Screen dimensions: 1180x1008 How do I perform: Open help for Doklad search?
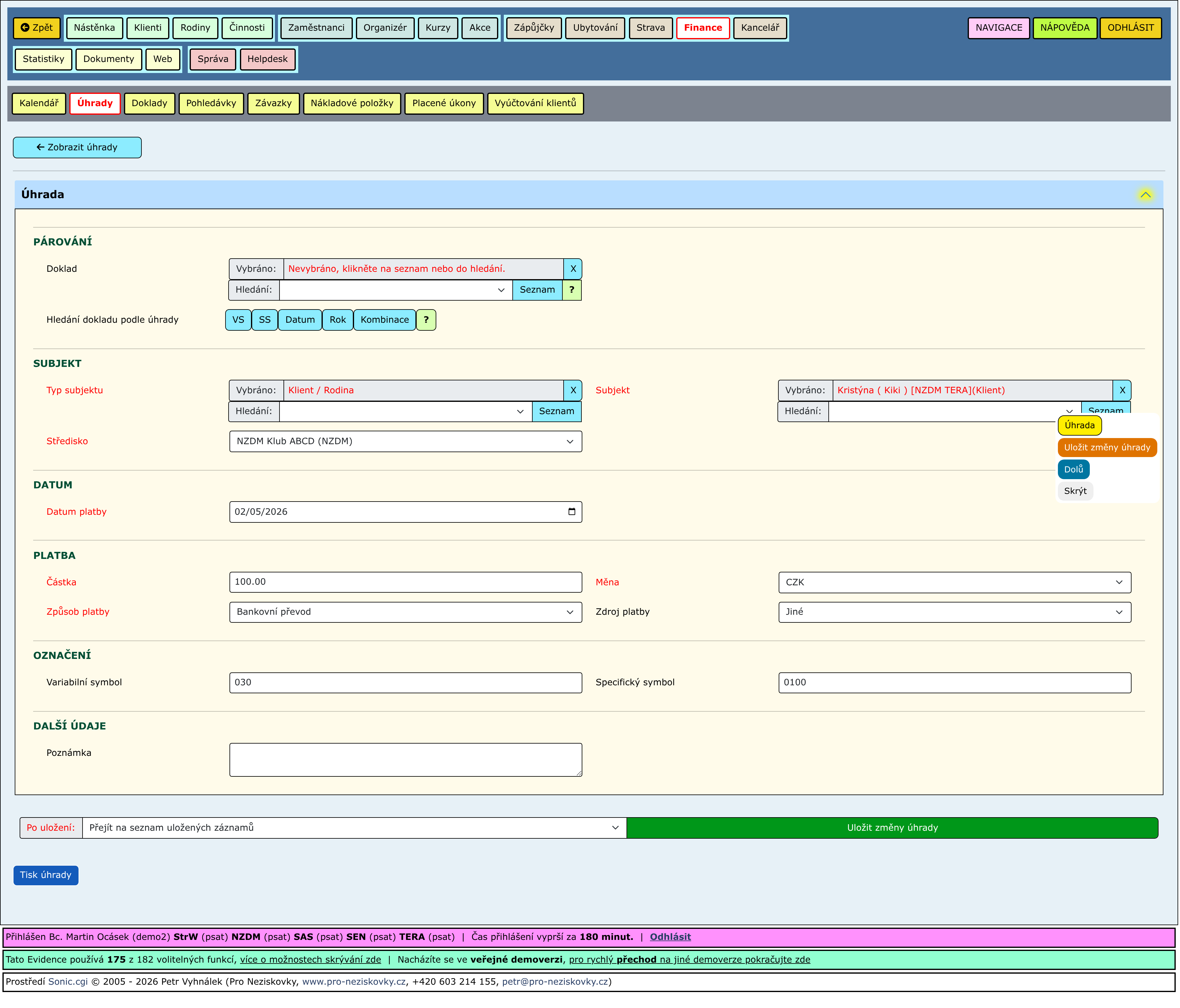pos(571,290)
